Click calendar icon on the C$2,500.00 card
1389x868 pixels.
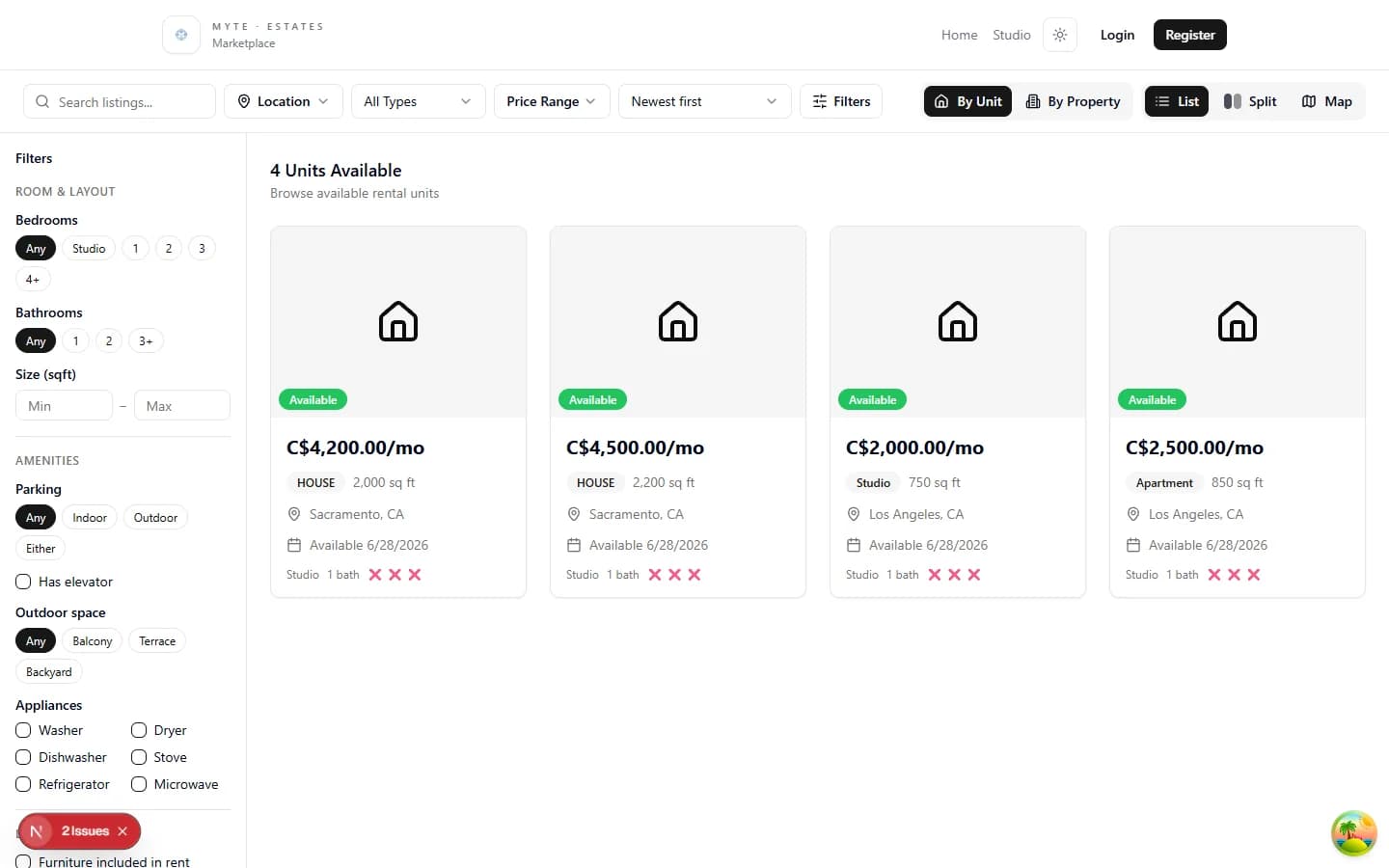(1133, 545)
